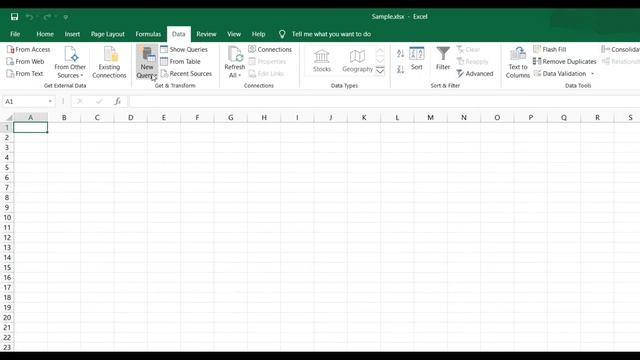Sort A to Z ascending
640x360 pixels.
click(x=400, y=53)
